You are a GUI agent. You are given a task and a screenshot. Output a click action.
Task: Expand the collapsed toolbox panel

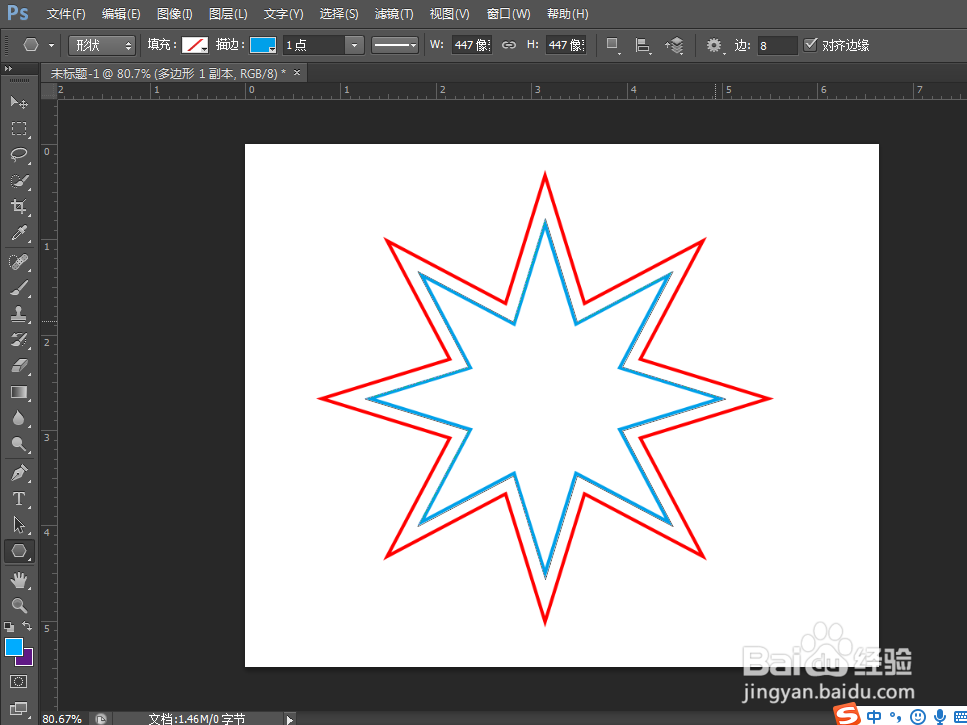pyautogui.click(x=8, y=68)
